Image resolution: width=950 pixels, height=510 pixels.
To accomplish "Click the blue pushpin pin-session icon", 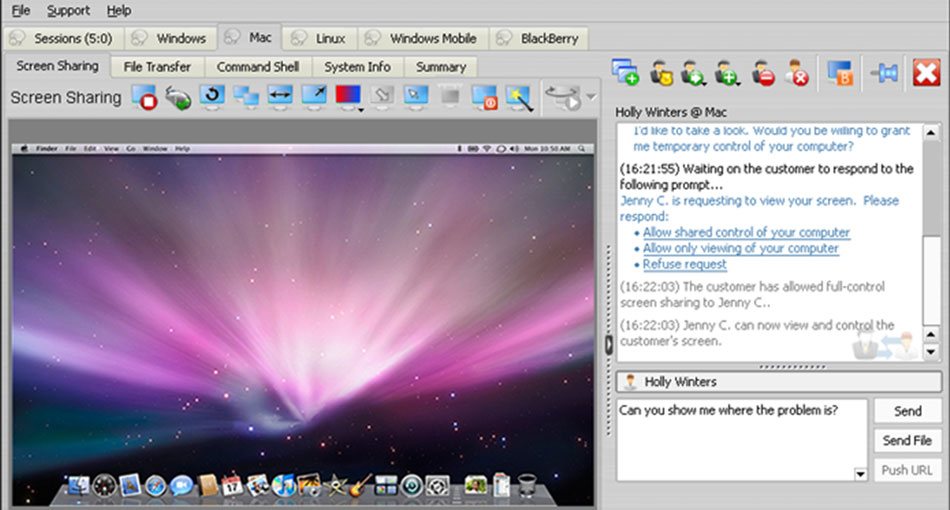I will [884, 73].
